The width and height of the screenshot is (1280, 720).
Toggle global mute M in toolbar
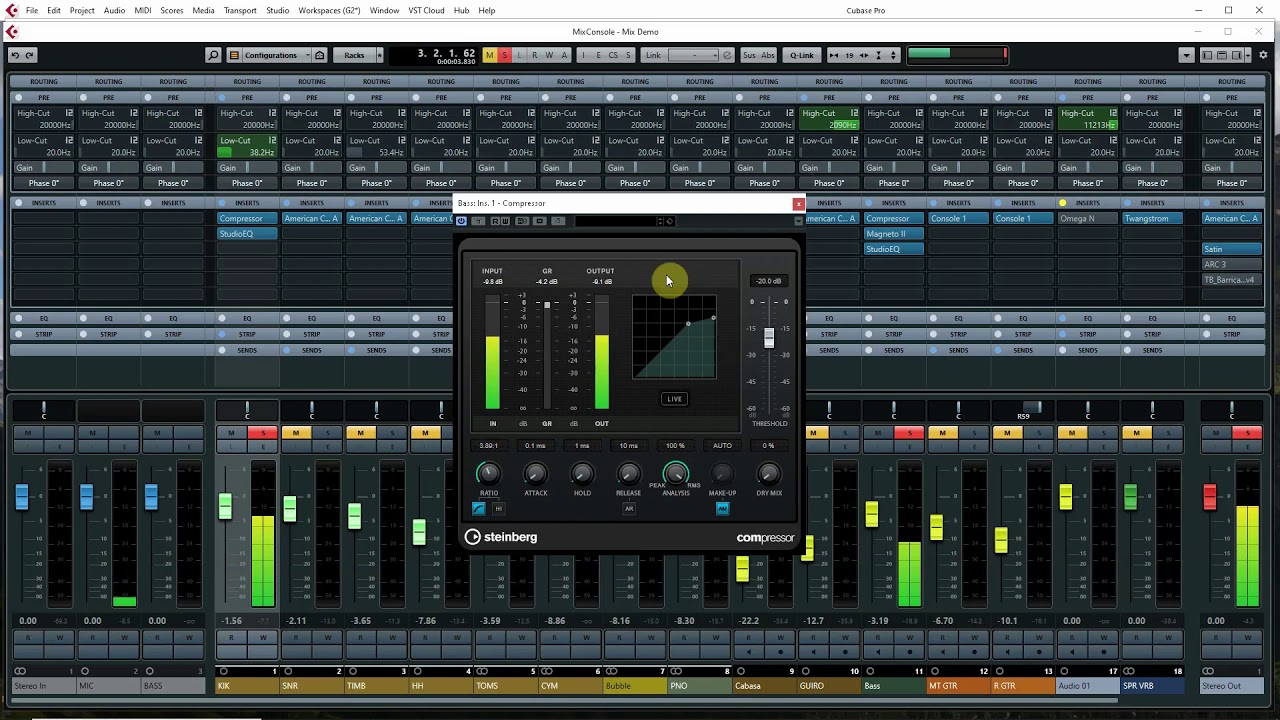pos(489,55)
